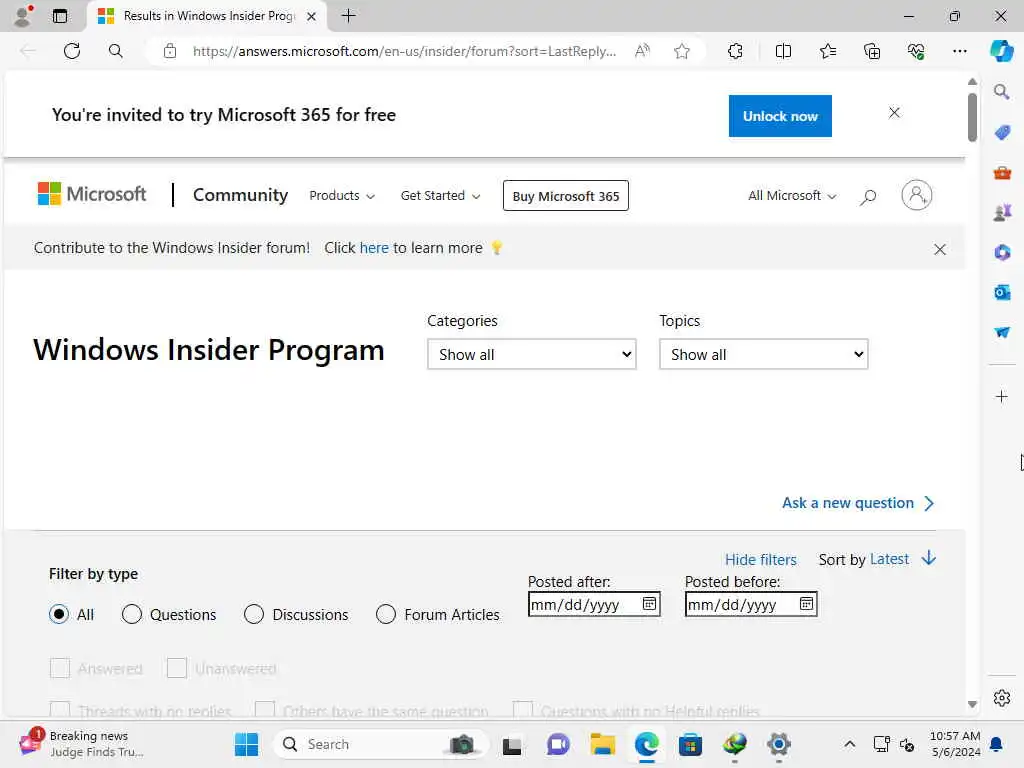This screenshot has height=768, width=1024.
Task: Open the Topics Show all dropdown
Action: (x=763, y=354)
